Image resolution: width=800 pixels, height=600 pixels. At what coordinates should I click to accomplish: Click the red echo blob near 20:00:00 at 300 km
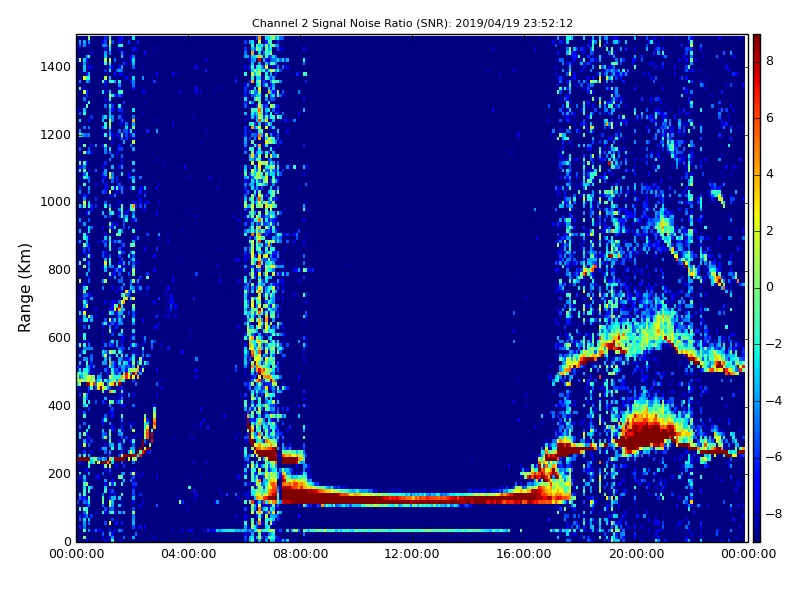pyautogui.click(x=648, y=435)
